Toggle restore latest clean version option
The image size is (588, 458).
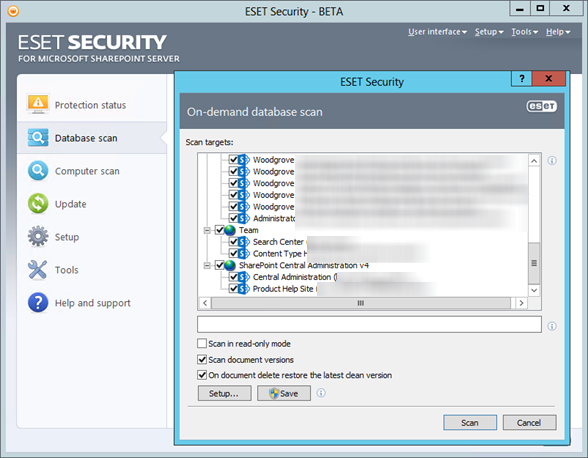click(202, 375)
